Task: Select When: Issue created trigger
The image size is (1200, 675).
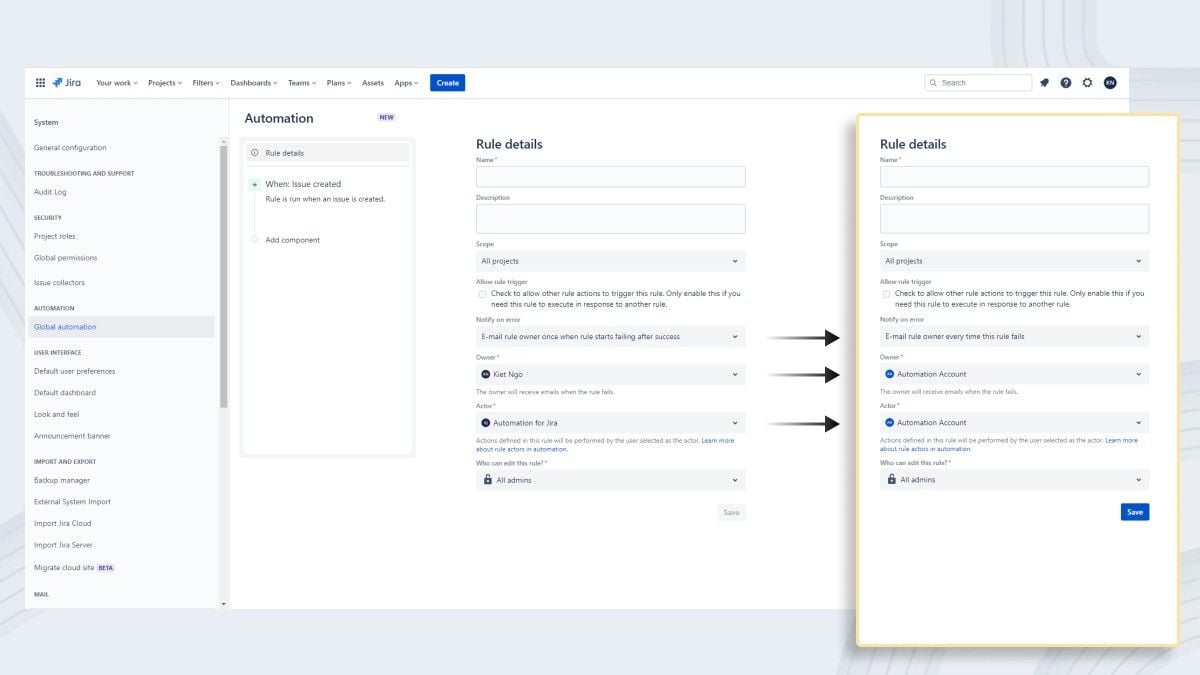Action: 303,184
